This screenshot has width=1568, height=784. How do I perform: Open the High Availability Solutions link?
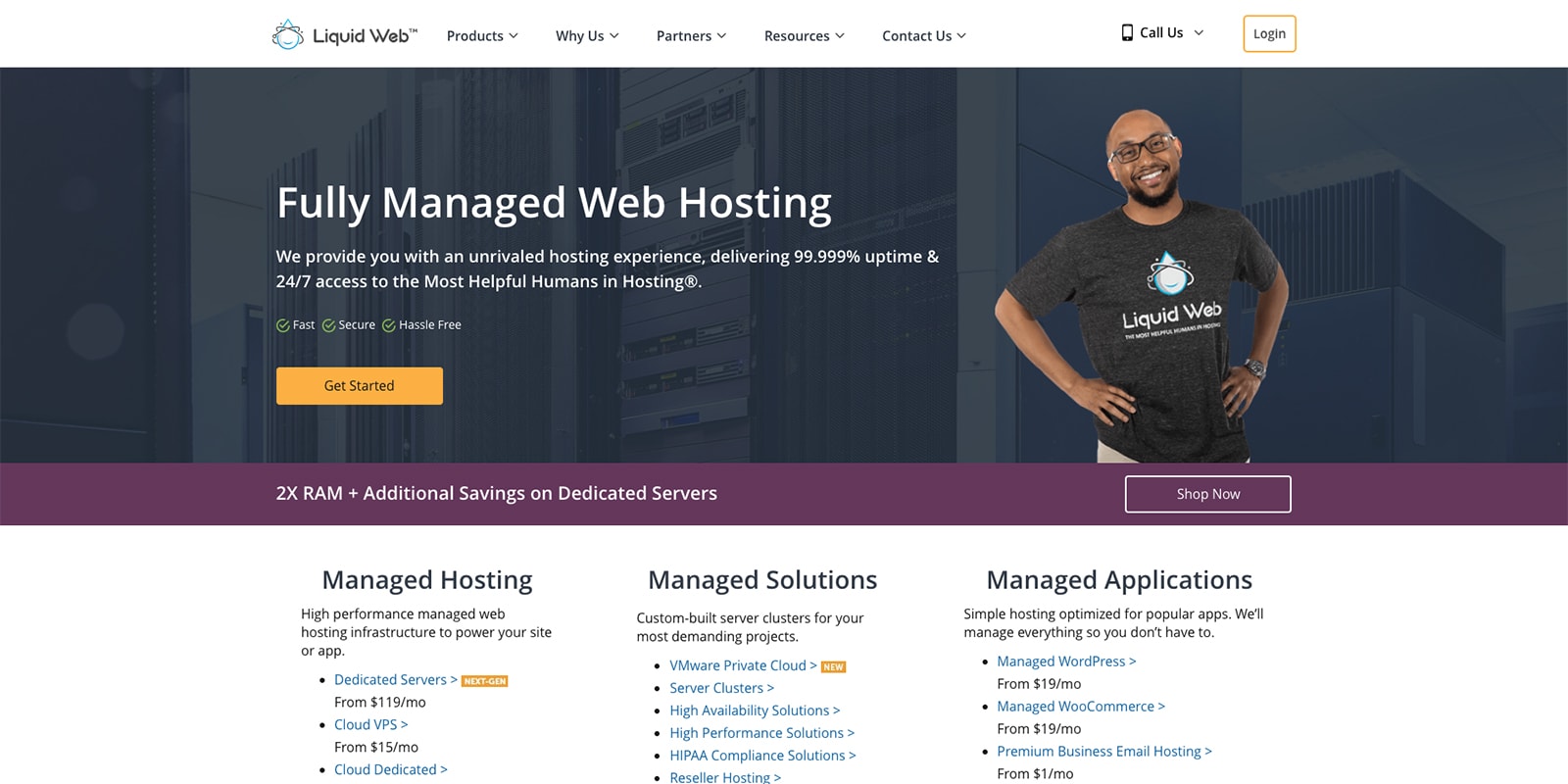756,710
